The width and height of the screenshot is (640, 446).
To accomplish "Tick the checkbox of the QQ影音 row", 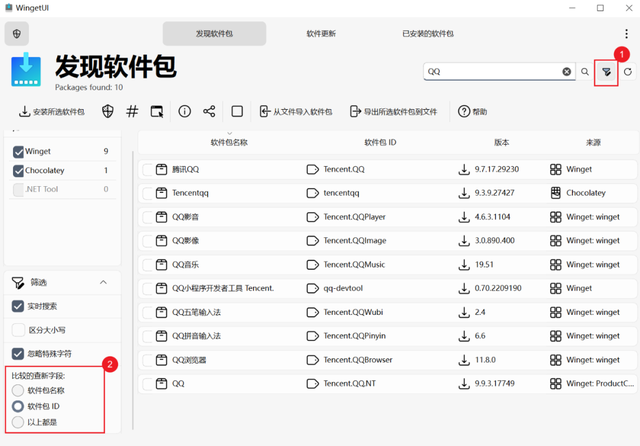I will [147, 217].
